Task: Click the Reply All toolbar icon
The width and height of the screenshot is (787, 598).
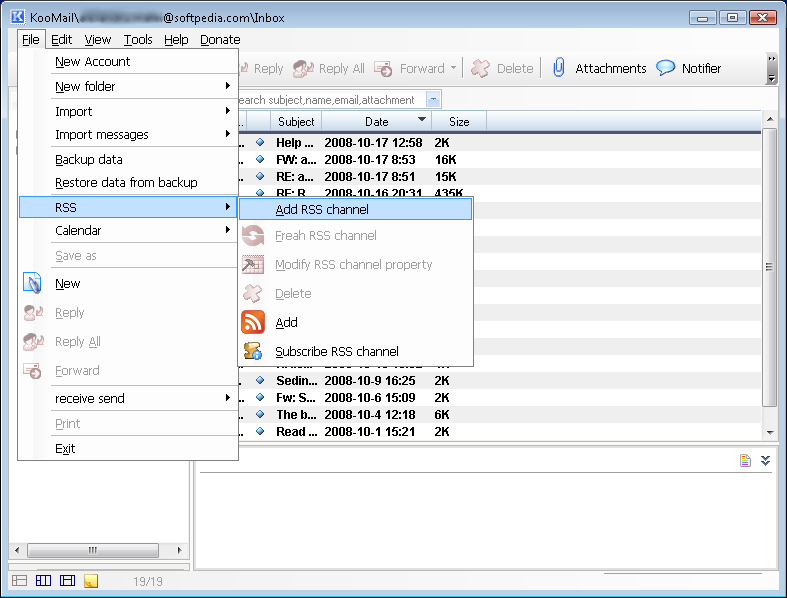Action: tap(303, 68)
